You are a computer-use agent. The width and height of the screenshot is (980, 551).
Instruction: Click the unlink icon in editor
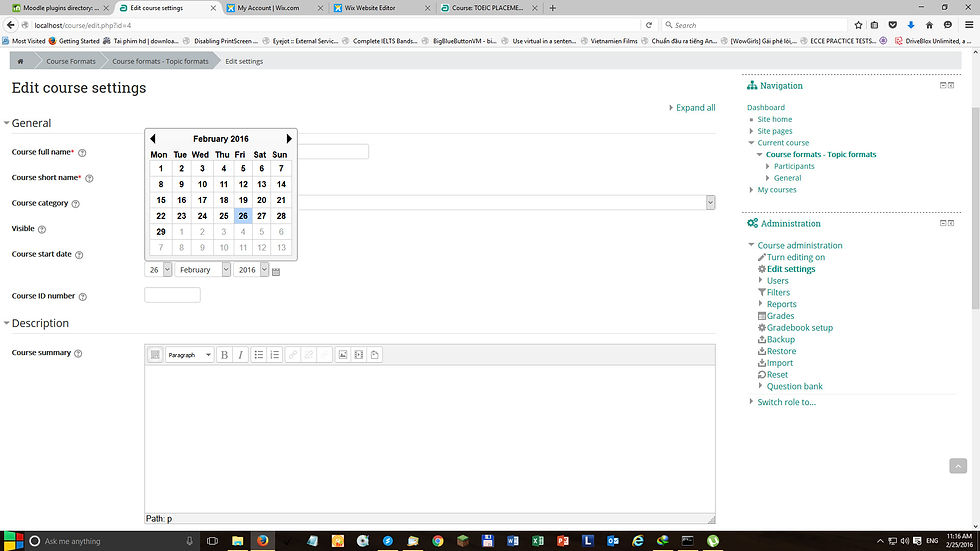309,355
